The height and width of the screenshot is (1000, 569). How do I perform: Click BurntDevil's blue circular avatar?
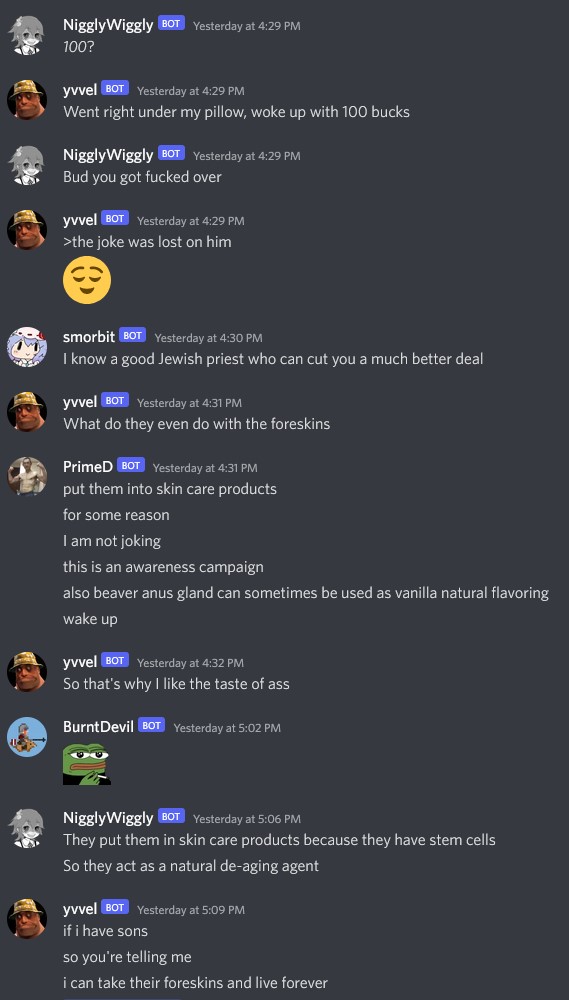click(27, 736)
